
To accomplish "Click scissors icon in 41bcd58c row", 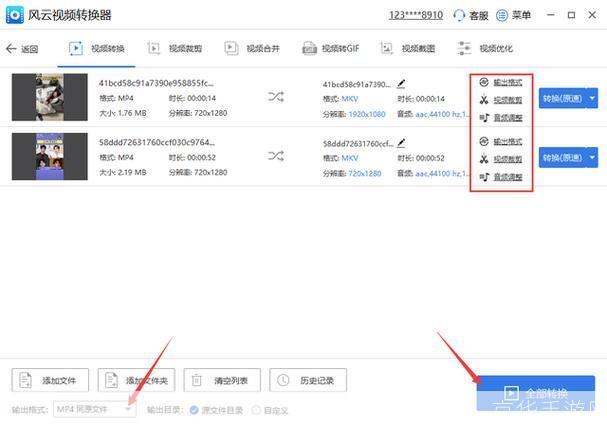I will (484, 100).
